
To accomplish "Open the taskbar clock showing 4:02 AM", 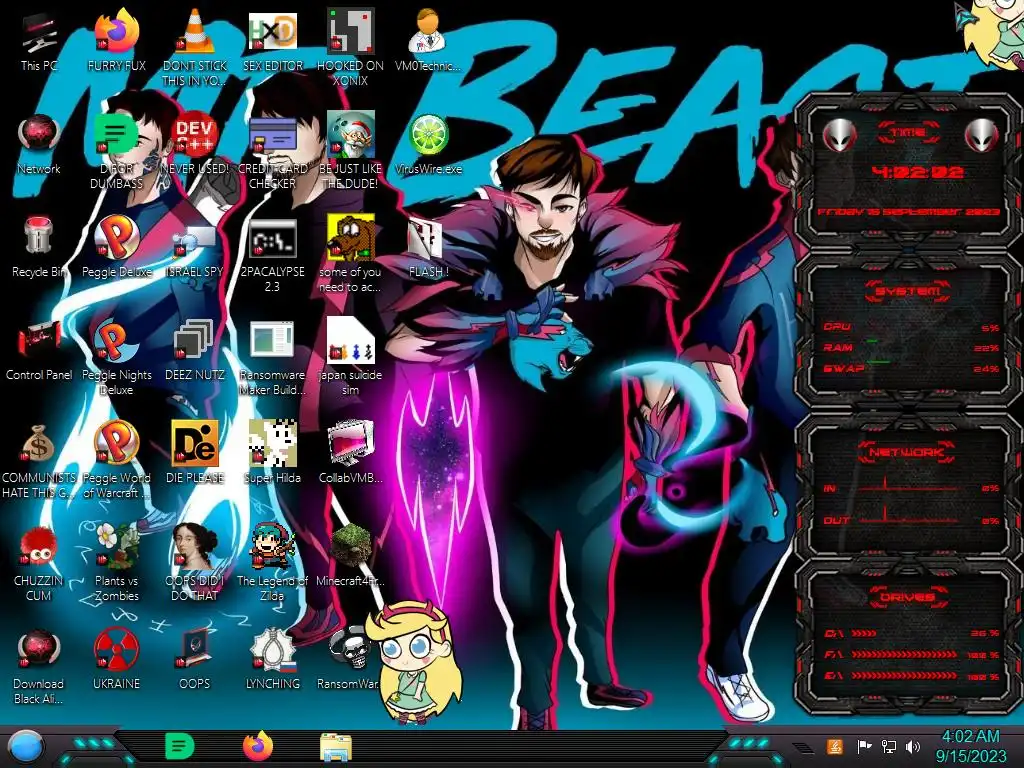I will click(x=970, y=746).
